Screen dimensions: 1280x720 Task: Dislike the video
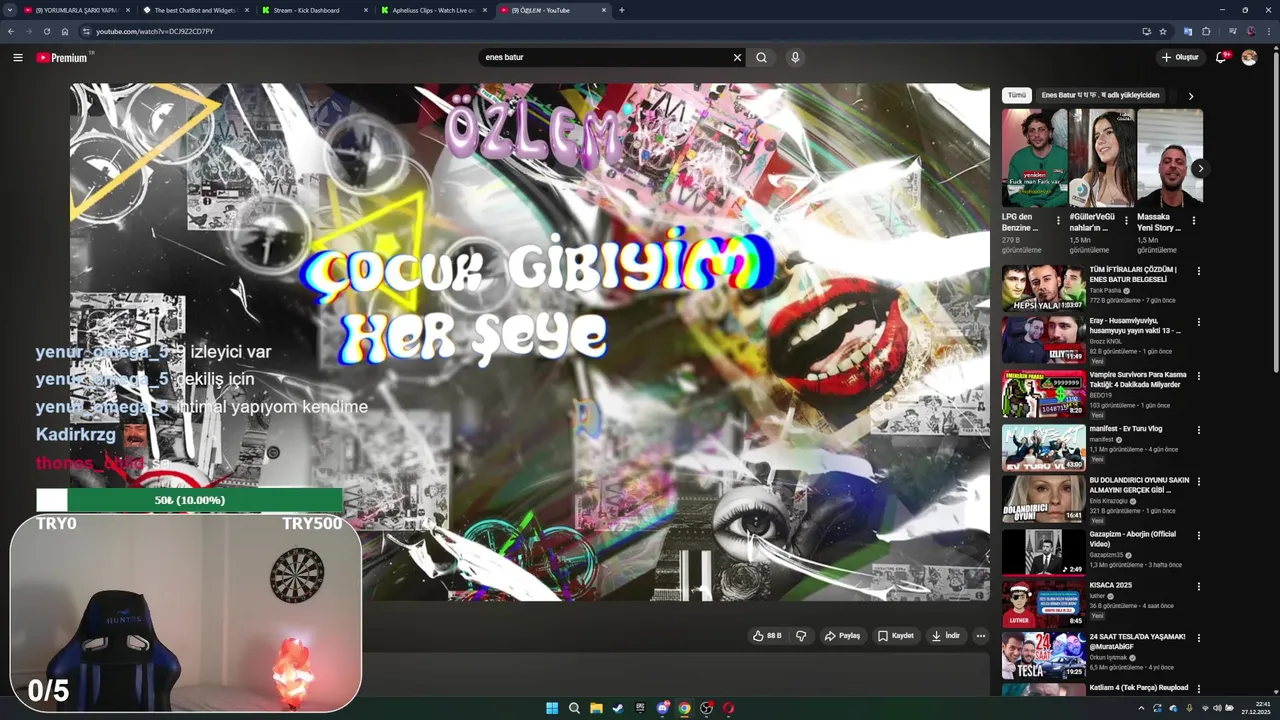tap(801, 635)
